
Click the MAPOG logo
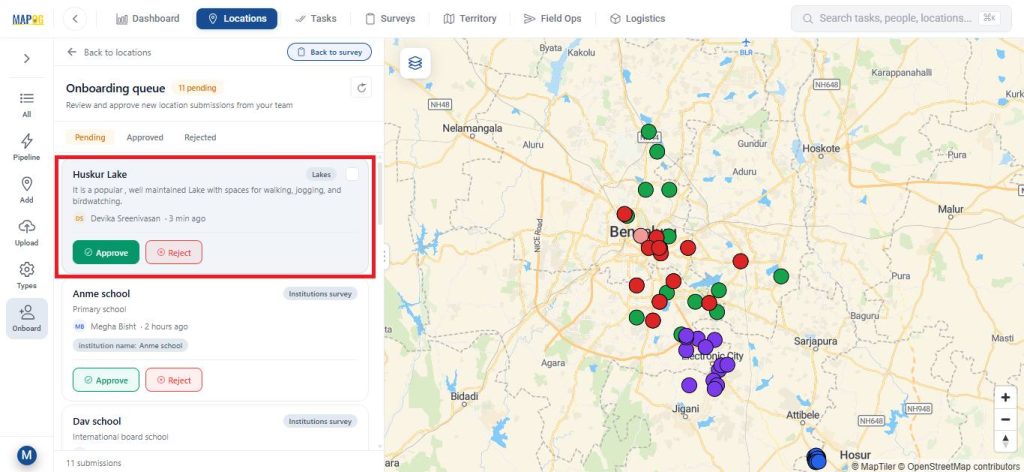point(27,19)
